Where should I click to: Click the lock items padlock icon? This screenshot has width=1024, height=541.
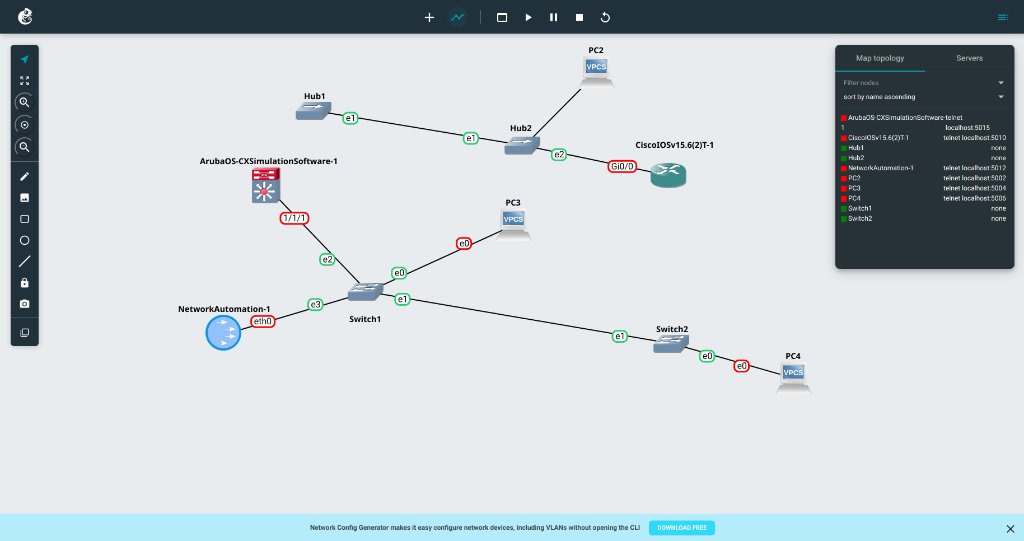pyautogui.click(x=25, y=283)
